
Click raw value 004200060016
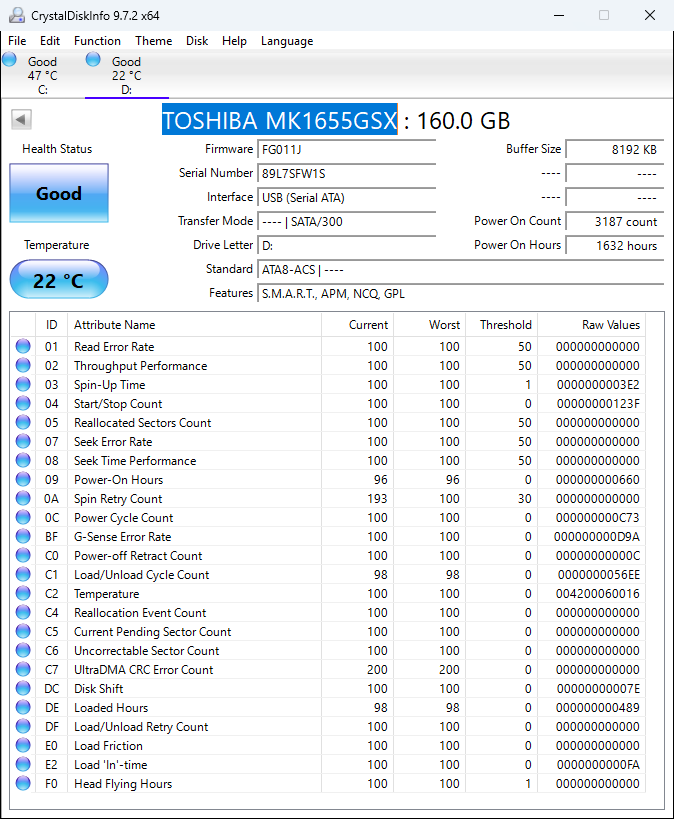[x=598, y=594]
